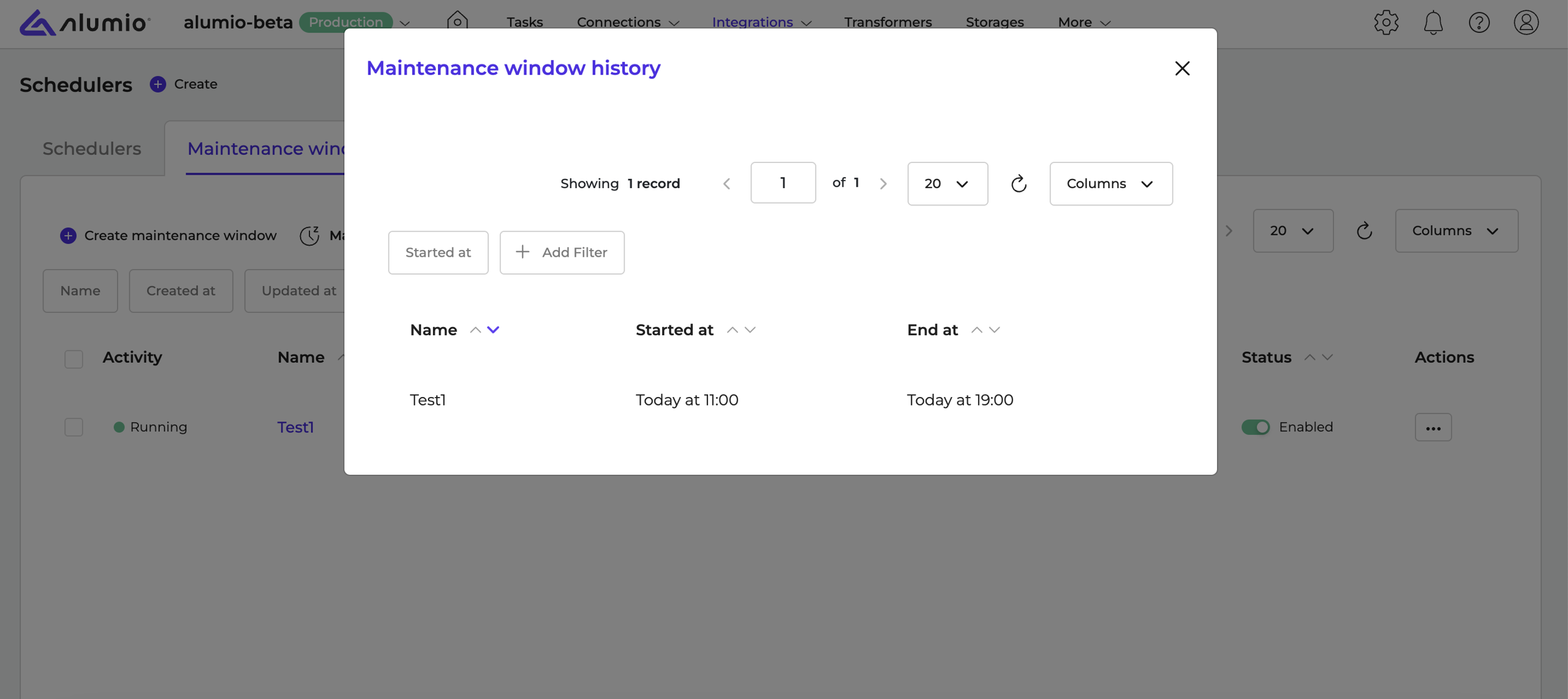Switch to the Schedulers tab
The height and width of the screenshot is (699, 1568).
coord(92,148)
